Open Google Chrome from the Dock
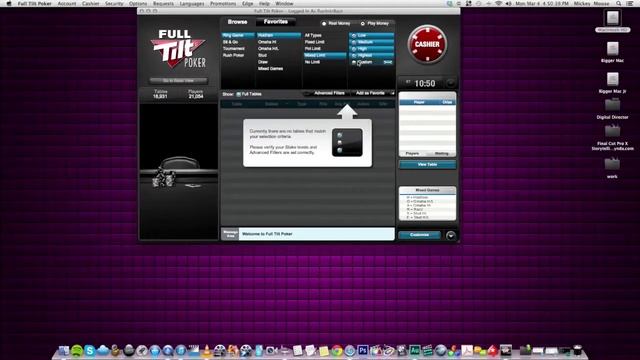The image size is (640, 360). [337, 351]
